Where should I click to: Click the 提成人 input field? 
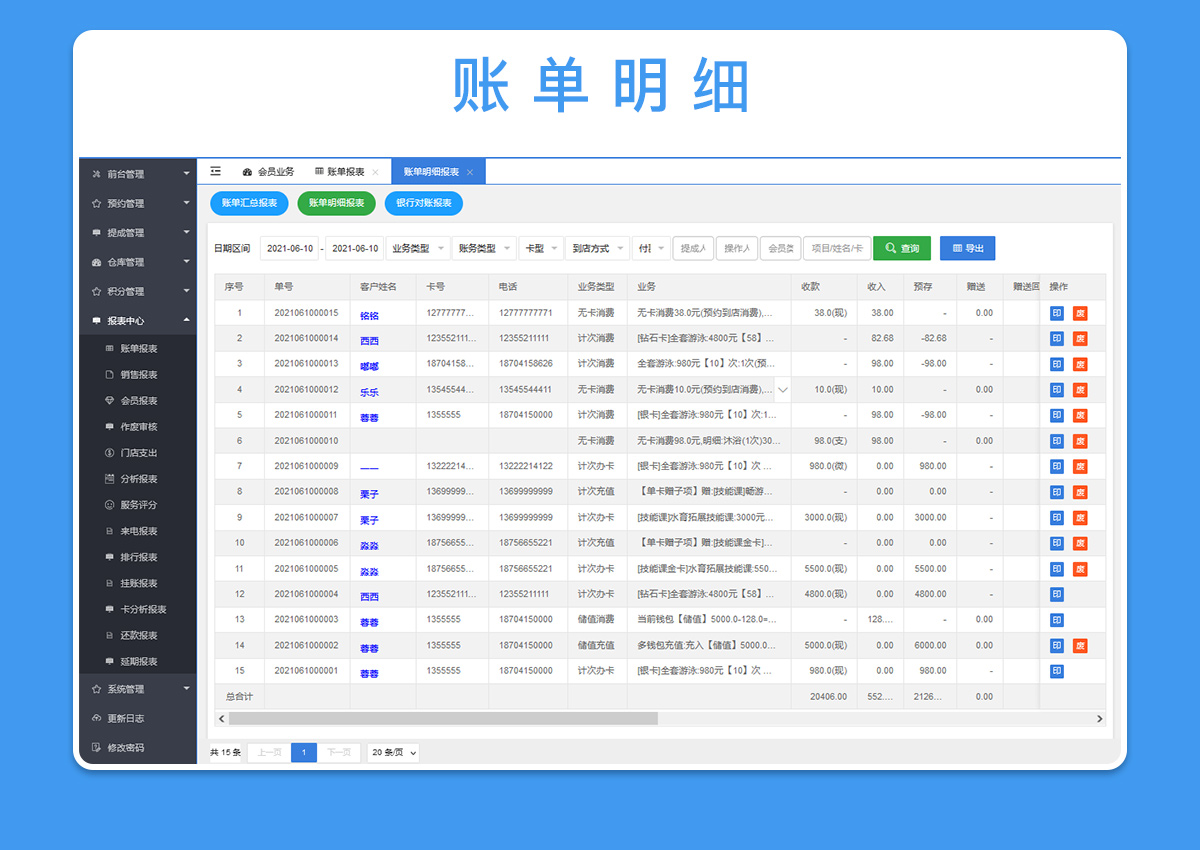(x=693, y=248)
